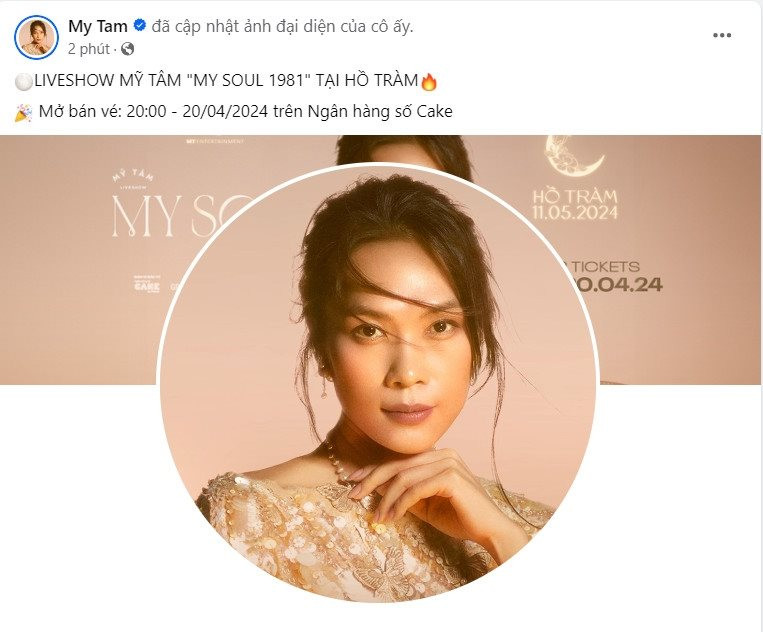Viewport: 763px width, 632px height.
Task: Click the white circle emoji before LIVESHOW
Action: coord(23,81)
